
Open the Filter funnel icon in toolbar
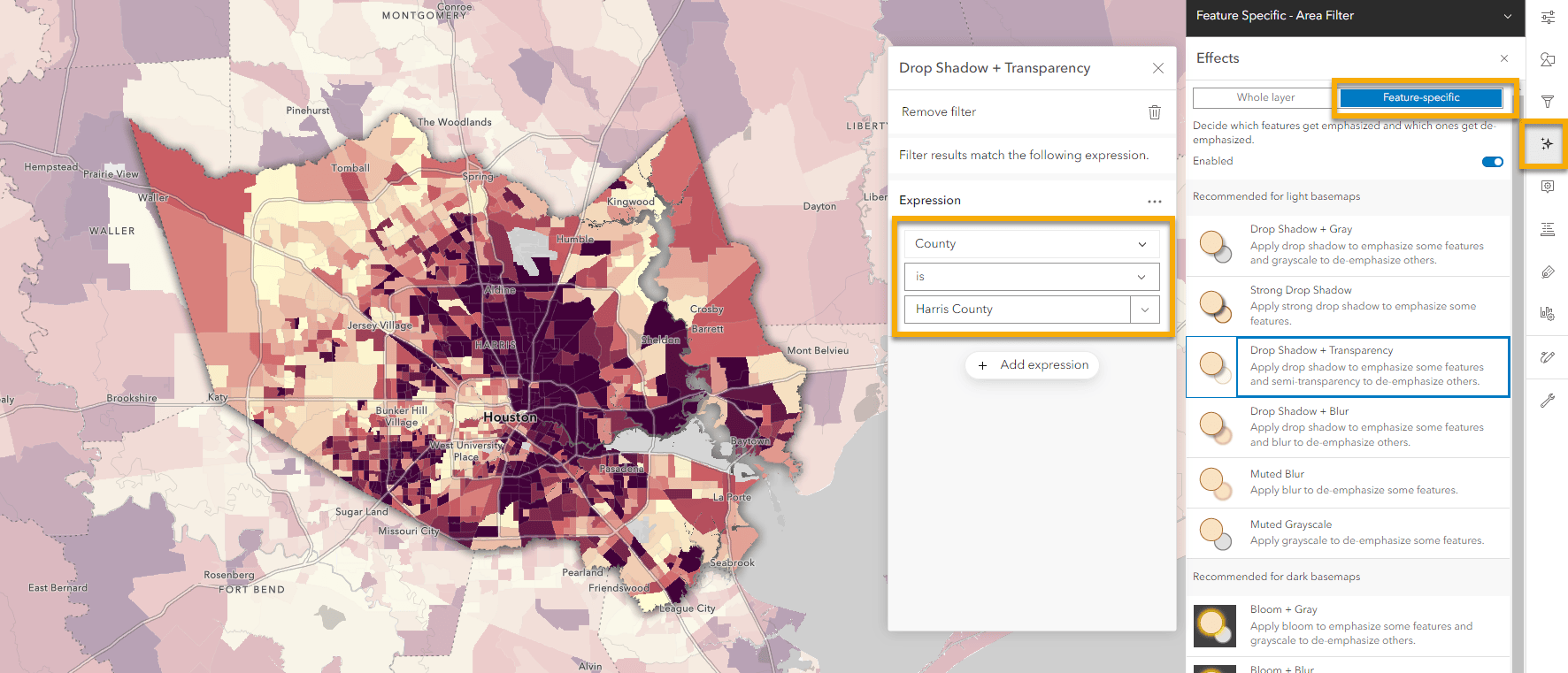(1548, 102)
